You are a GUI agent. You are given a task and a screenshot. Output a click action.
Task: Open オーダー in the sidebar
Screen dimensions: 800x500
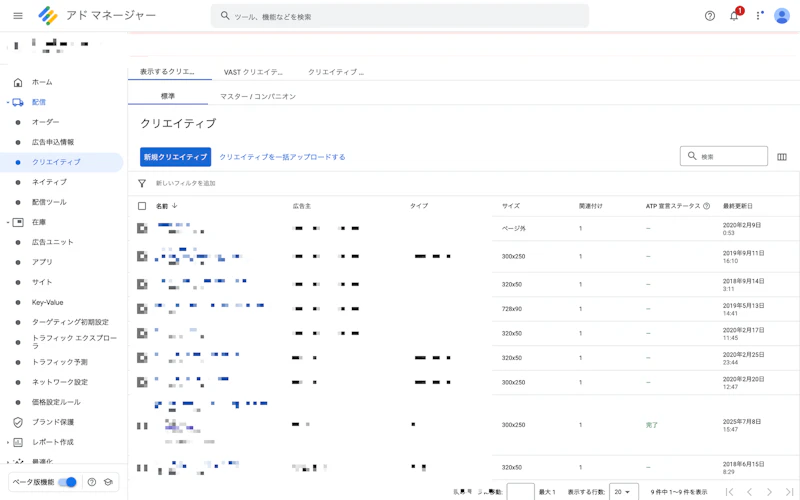point(45,122)
